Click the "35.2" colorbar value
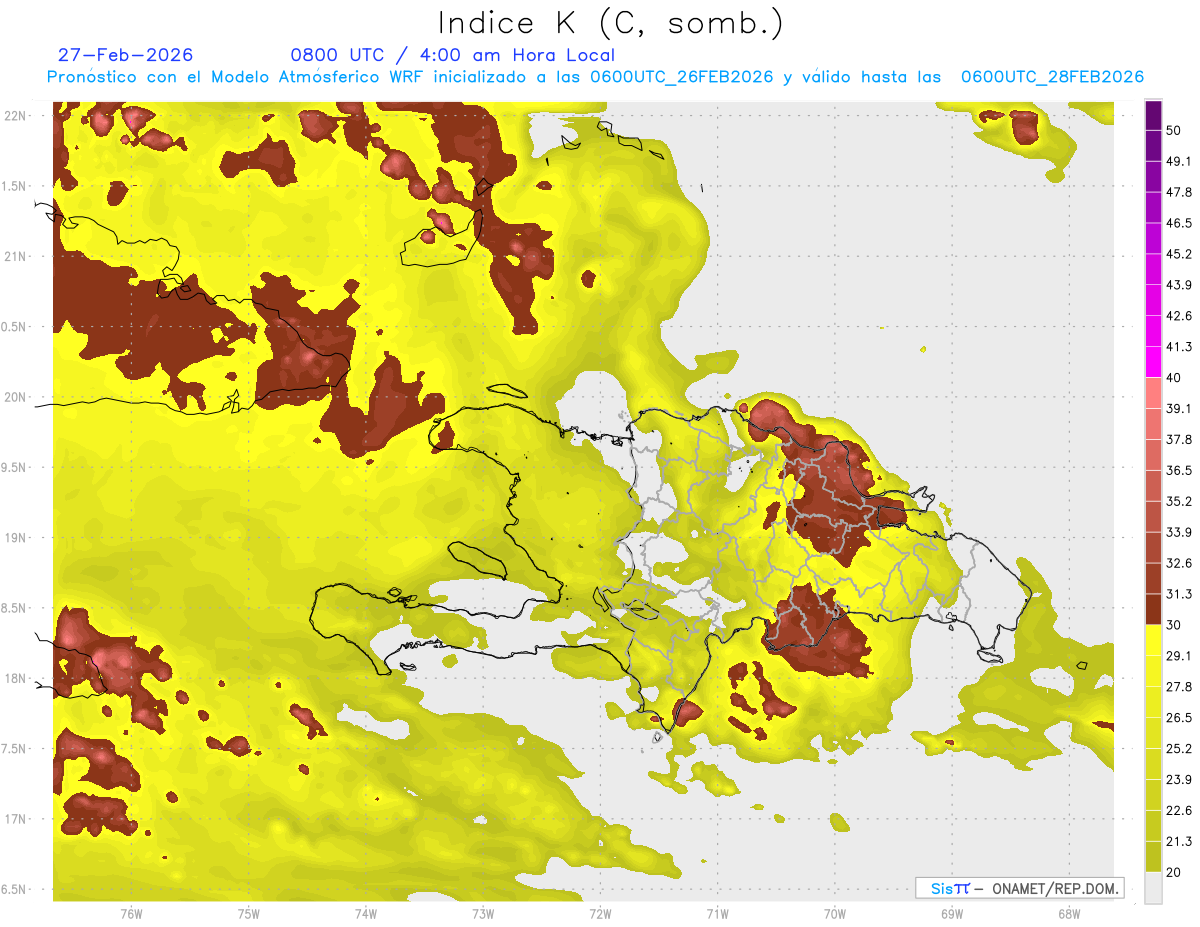The height and width of the screenshot is (927, 1200). click(x=1179, y=501)
